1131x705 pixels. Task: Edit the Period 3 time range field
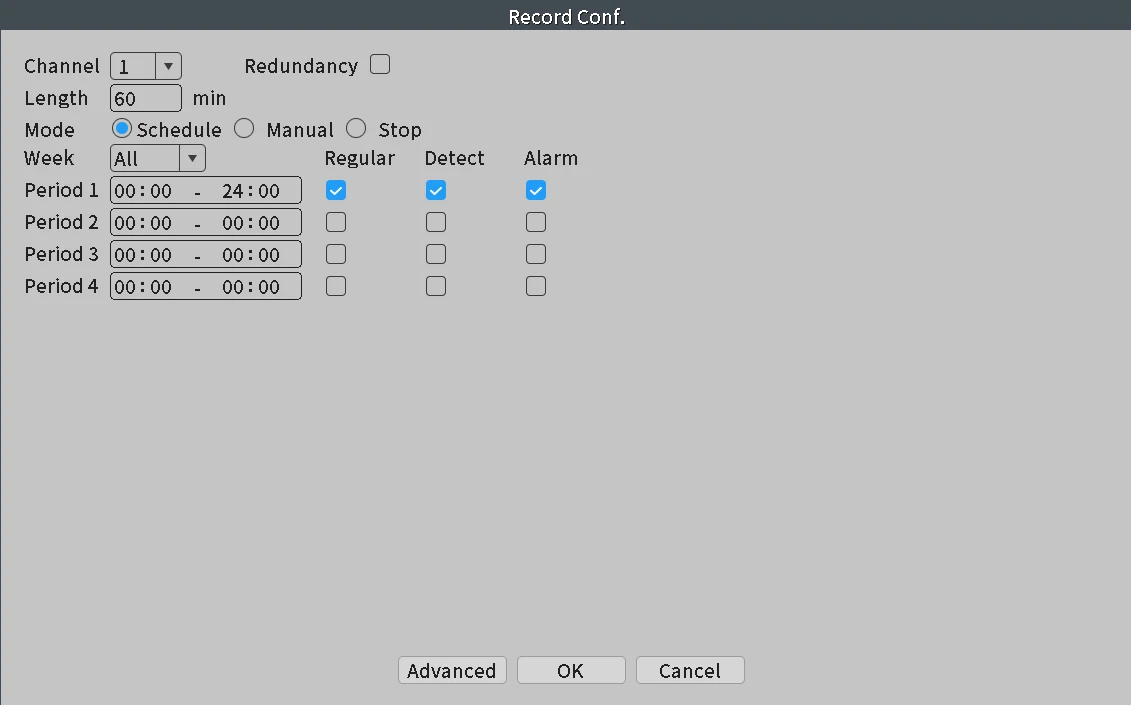point(206,254)
